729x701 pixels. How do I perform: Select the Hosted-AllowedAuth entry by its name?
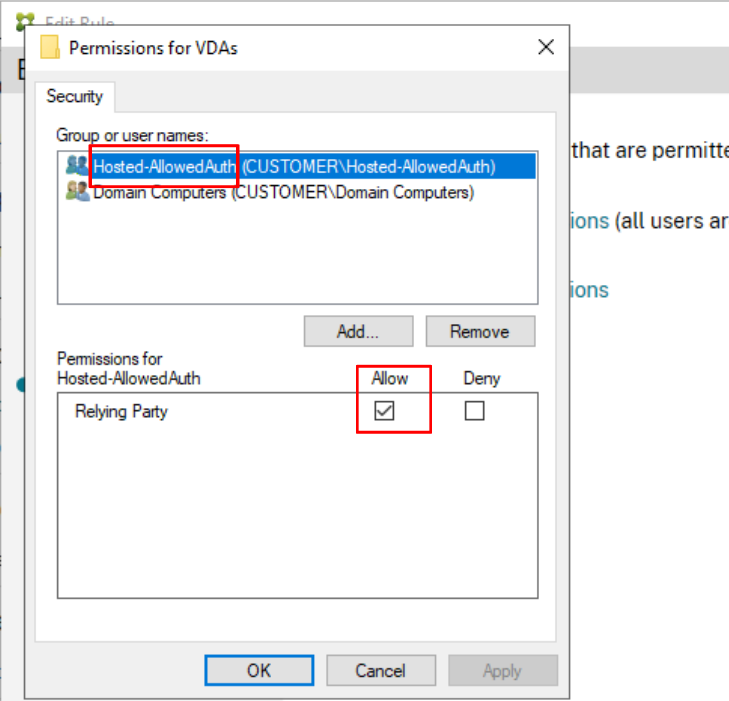pyautogui.click(x=165, y=167)
